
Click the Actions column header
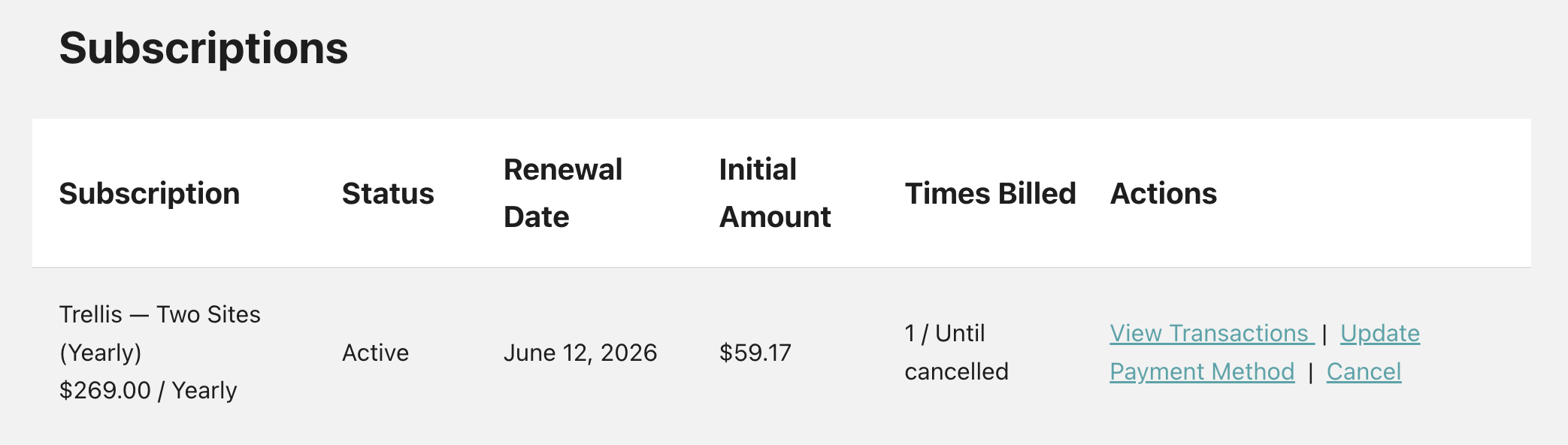coord(1164,193)
